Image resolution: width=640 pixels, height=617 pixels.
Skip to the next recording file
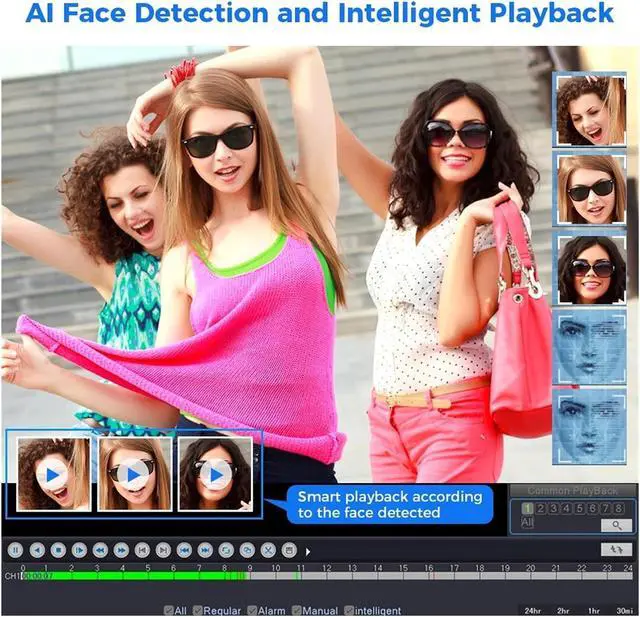(x=205, y=550)
